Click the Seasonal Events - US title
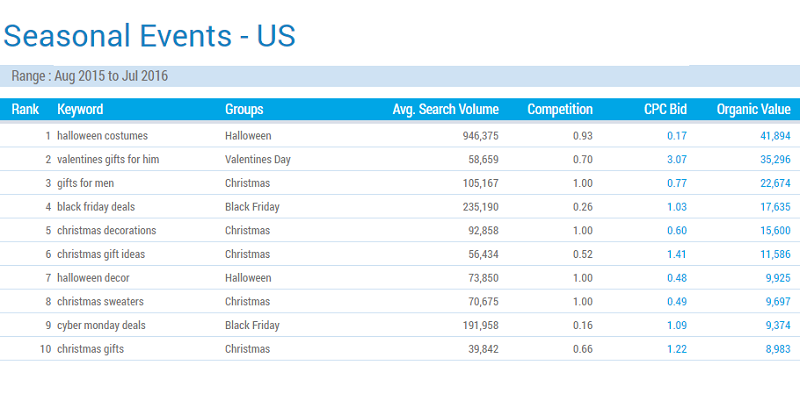This screenshot has width=800, height=401. 150,36
